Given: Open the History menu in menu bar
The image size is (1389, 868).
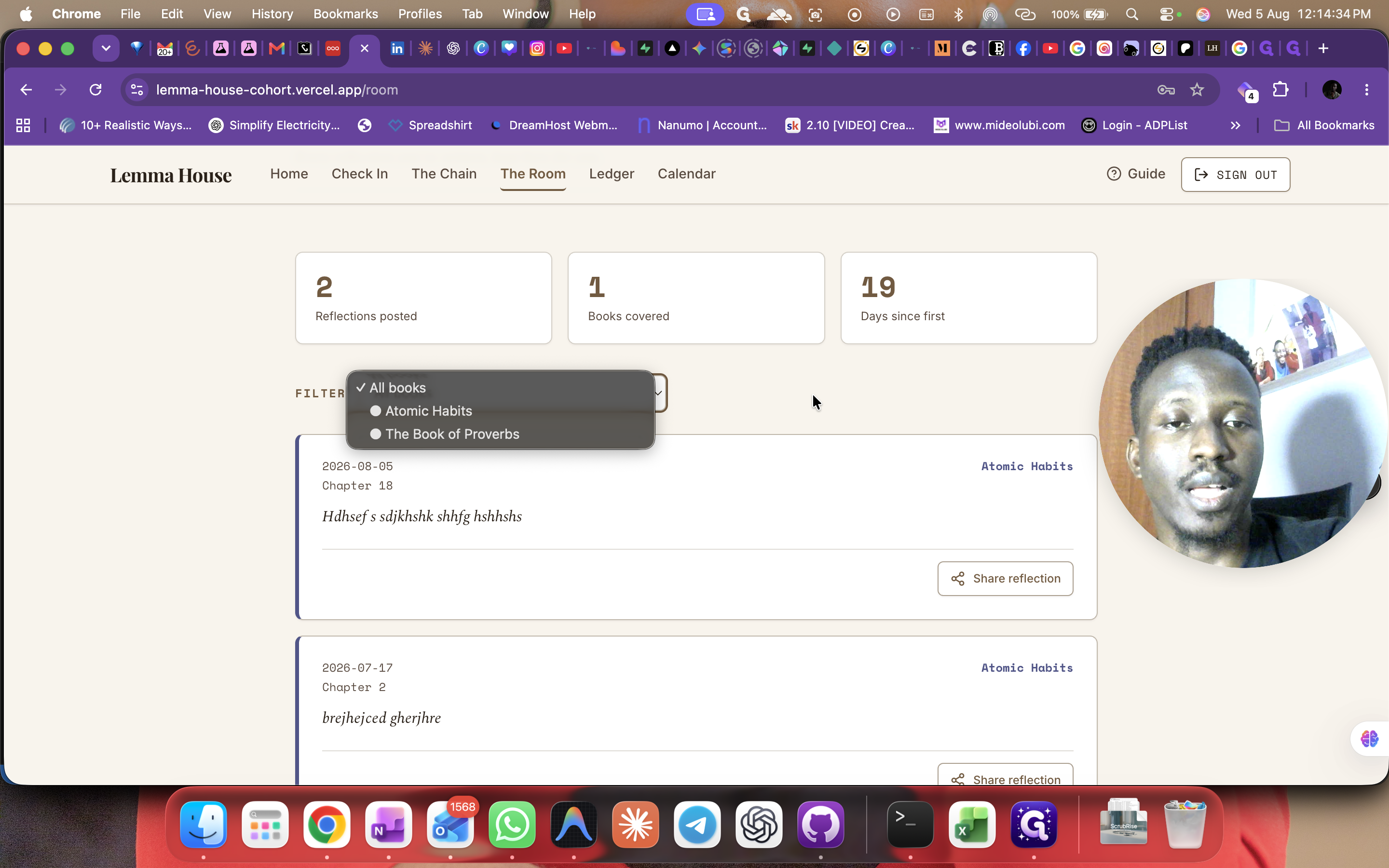Looking at the screenshot, I should [x=272, y=14].
